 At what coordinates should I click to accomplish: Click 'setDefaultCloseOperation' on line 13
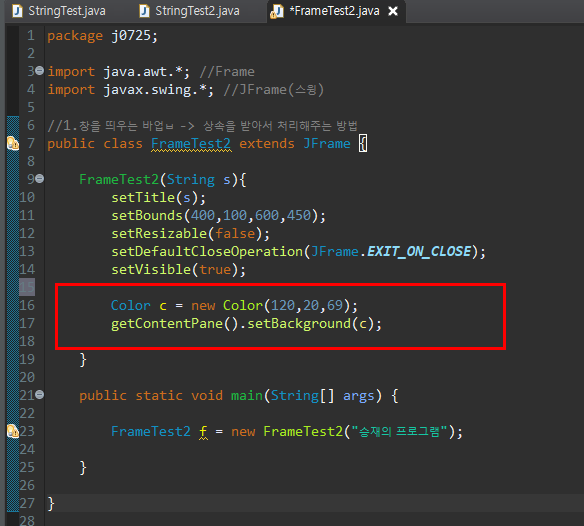(207, 252)
